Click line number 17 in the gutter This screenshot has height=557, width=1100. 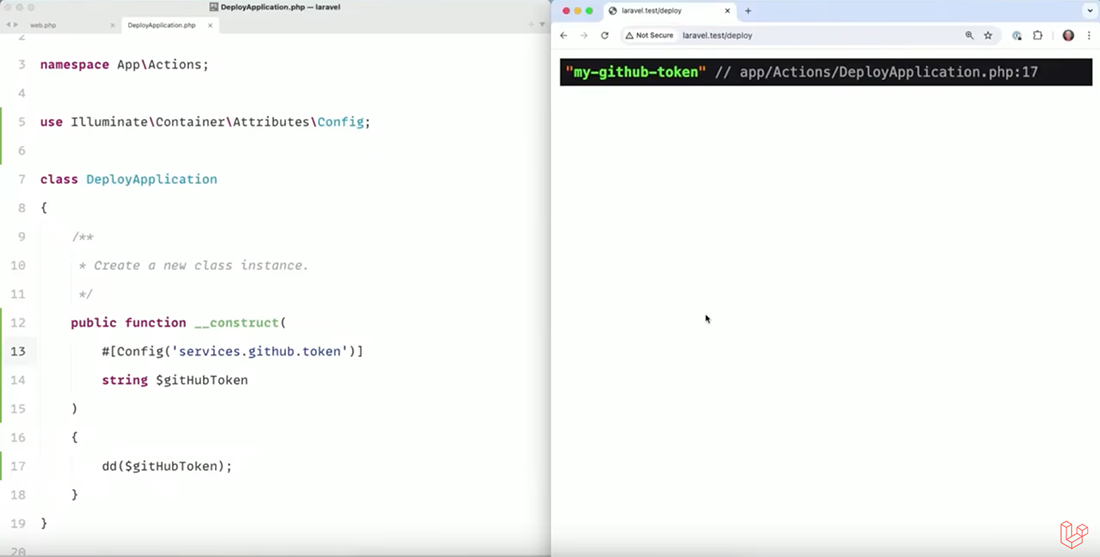coord(18,466)
